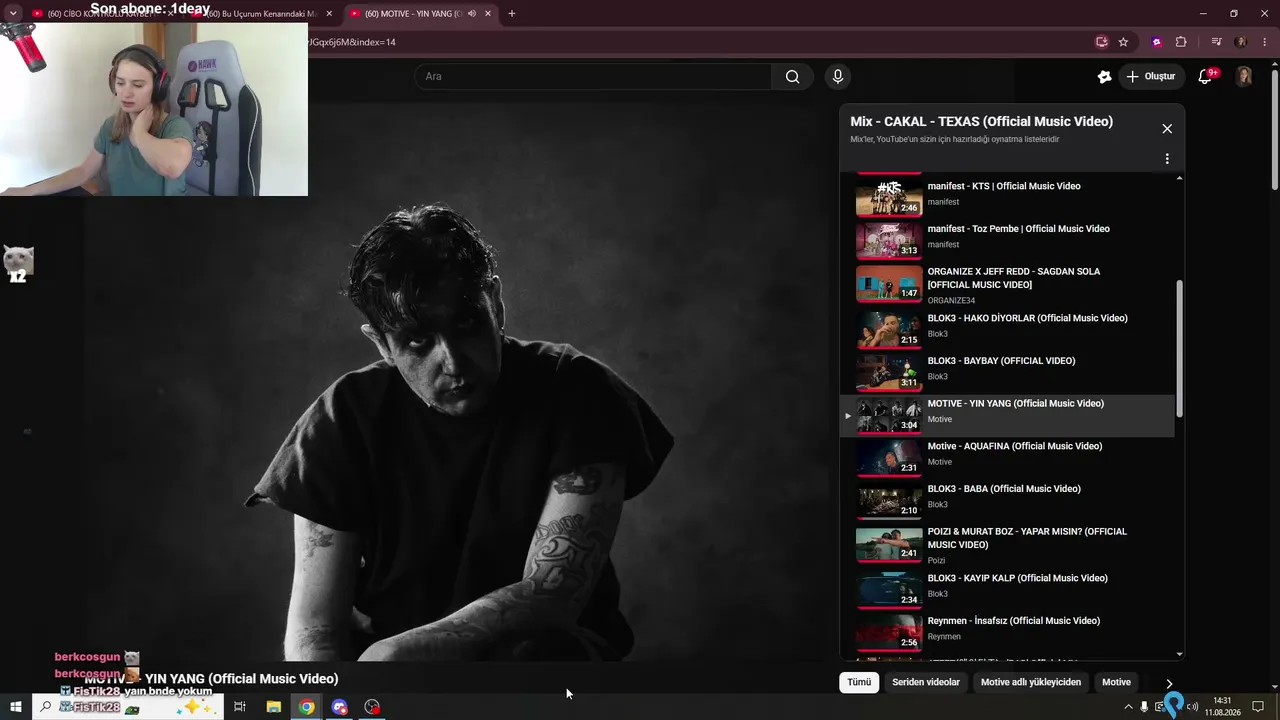Open the POIZI & MURAT BOZ - YAPAR MISIN thumbnail

[889, 544]
